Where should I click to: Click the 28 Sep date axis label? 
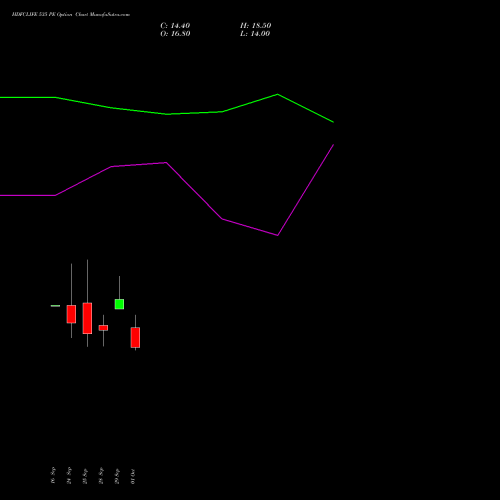point(101,475)
